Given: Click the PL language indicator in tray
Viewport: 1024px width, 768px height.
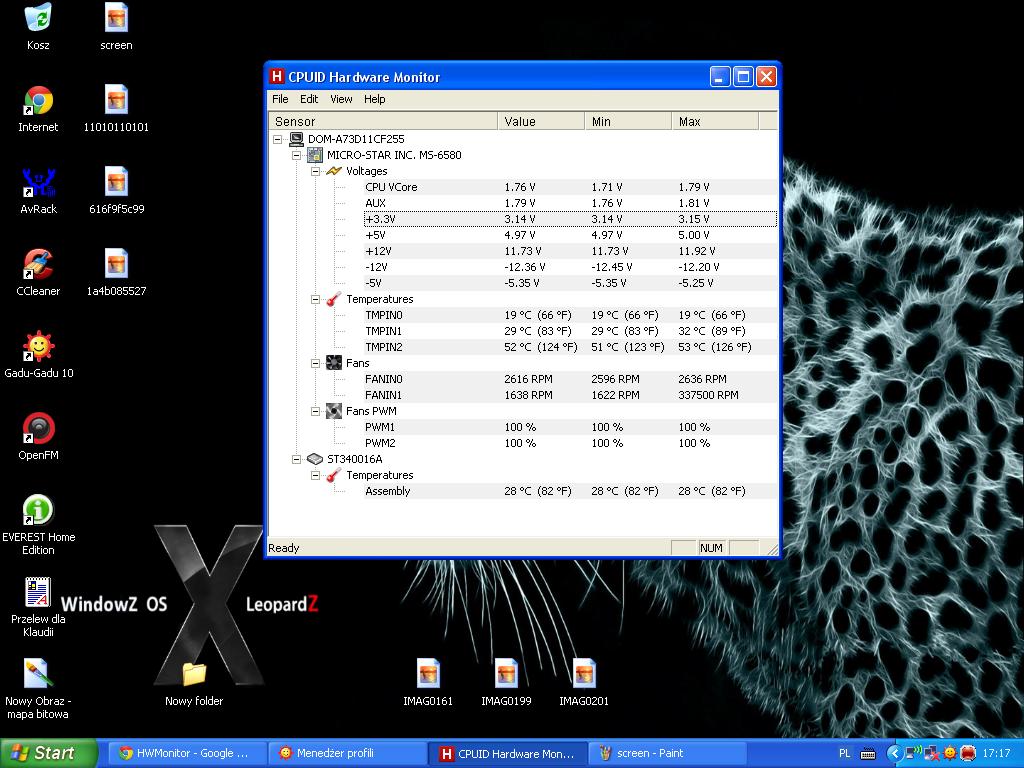Looking at the screenshot, I should [844, 753].
